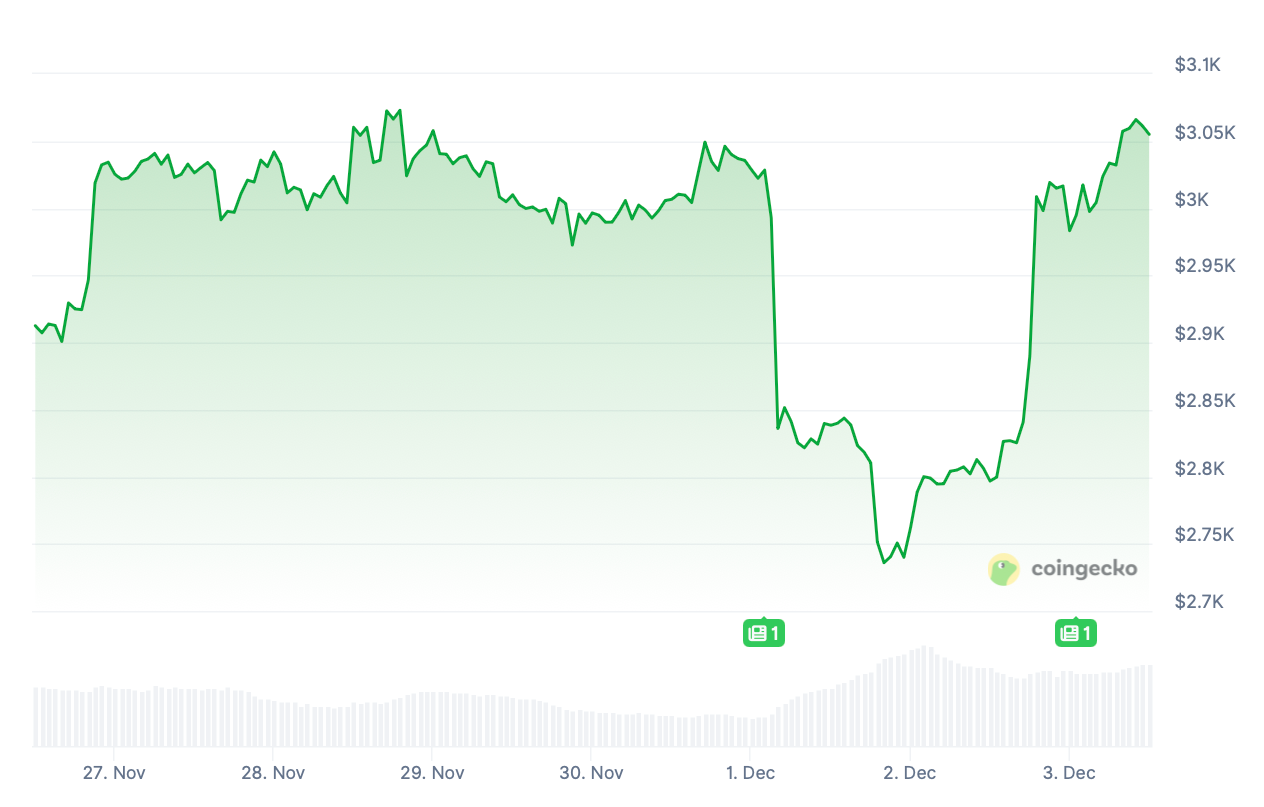Click the $3.05K price axis label
The height and width of the screenshot is (807, 1264).
1204,133
